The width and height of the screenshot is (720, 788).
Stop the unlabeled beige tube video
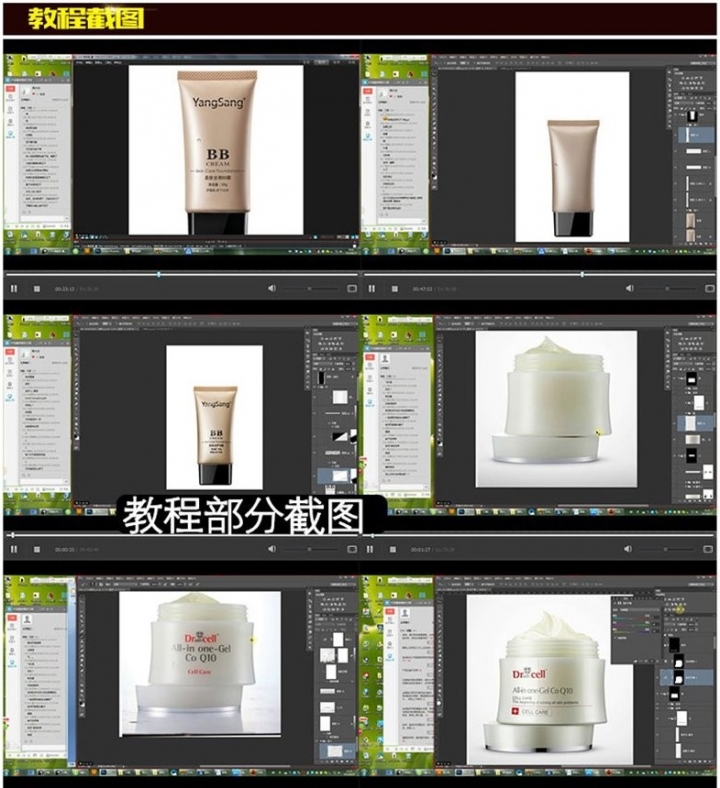395,288
